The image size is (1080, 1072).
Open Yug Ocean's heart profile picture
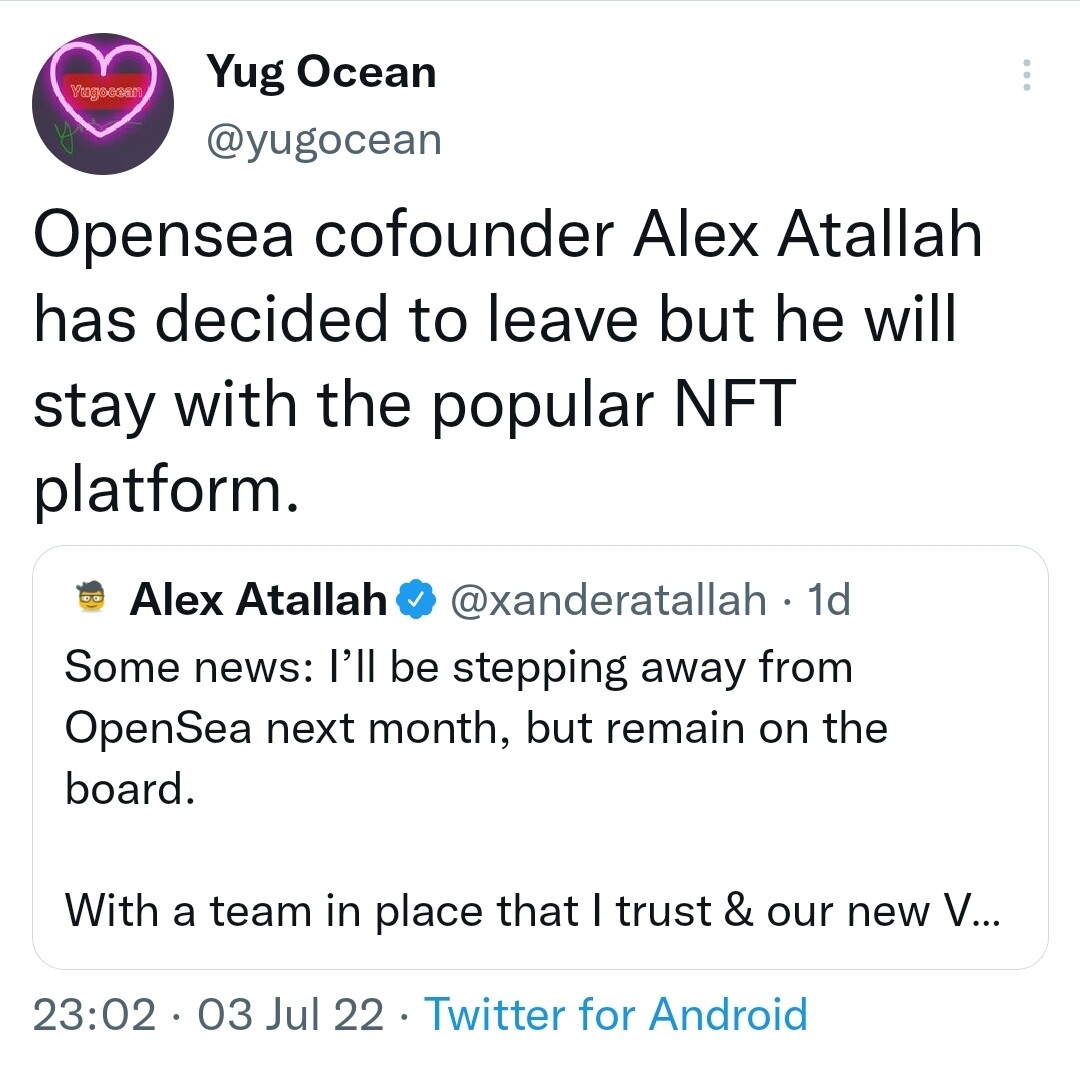click(102, 104)
